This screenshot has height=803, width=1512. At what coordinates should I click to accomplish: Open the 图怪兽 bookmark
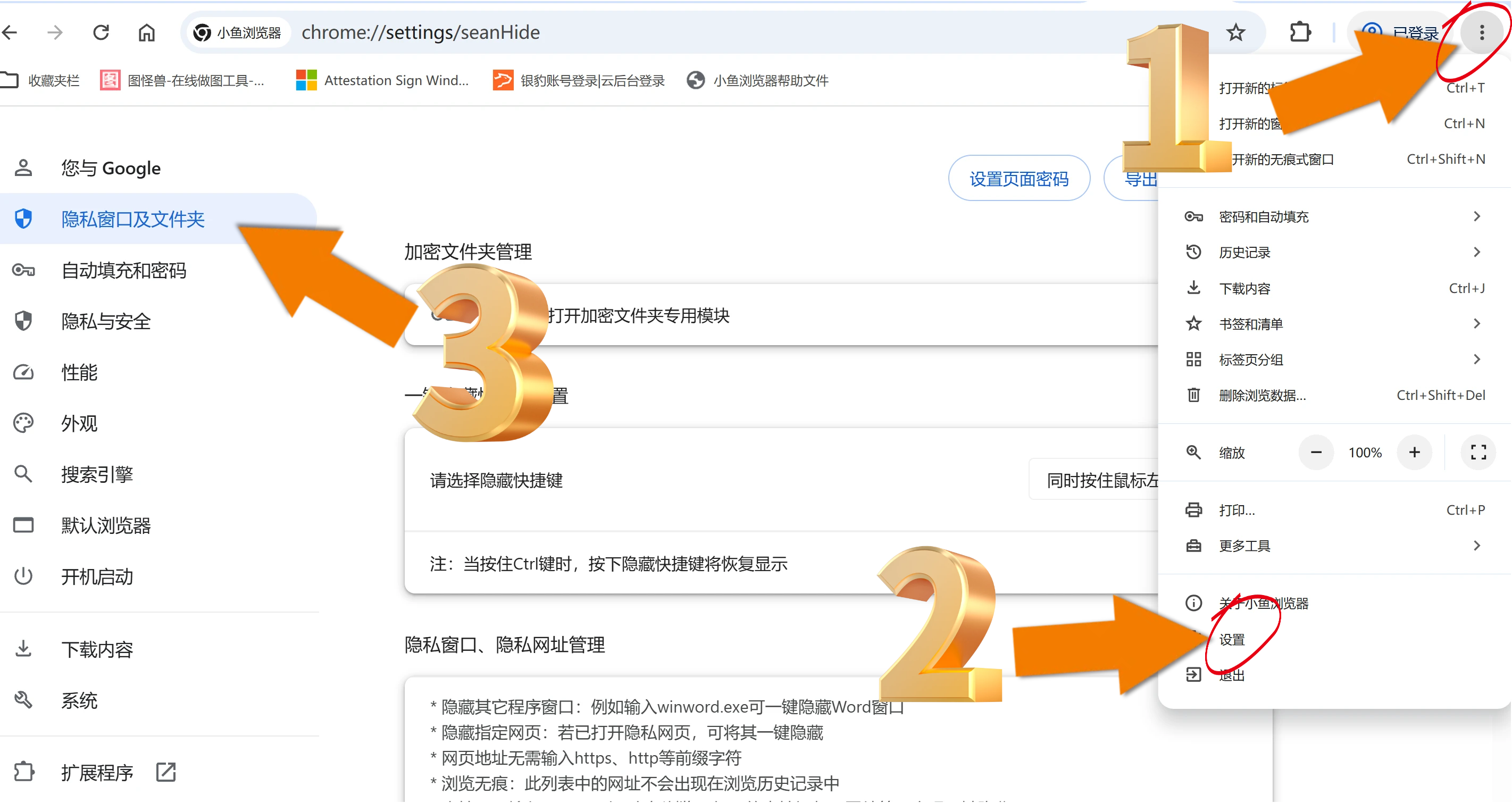tap(183, 80)
